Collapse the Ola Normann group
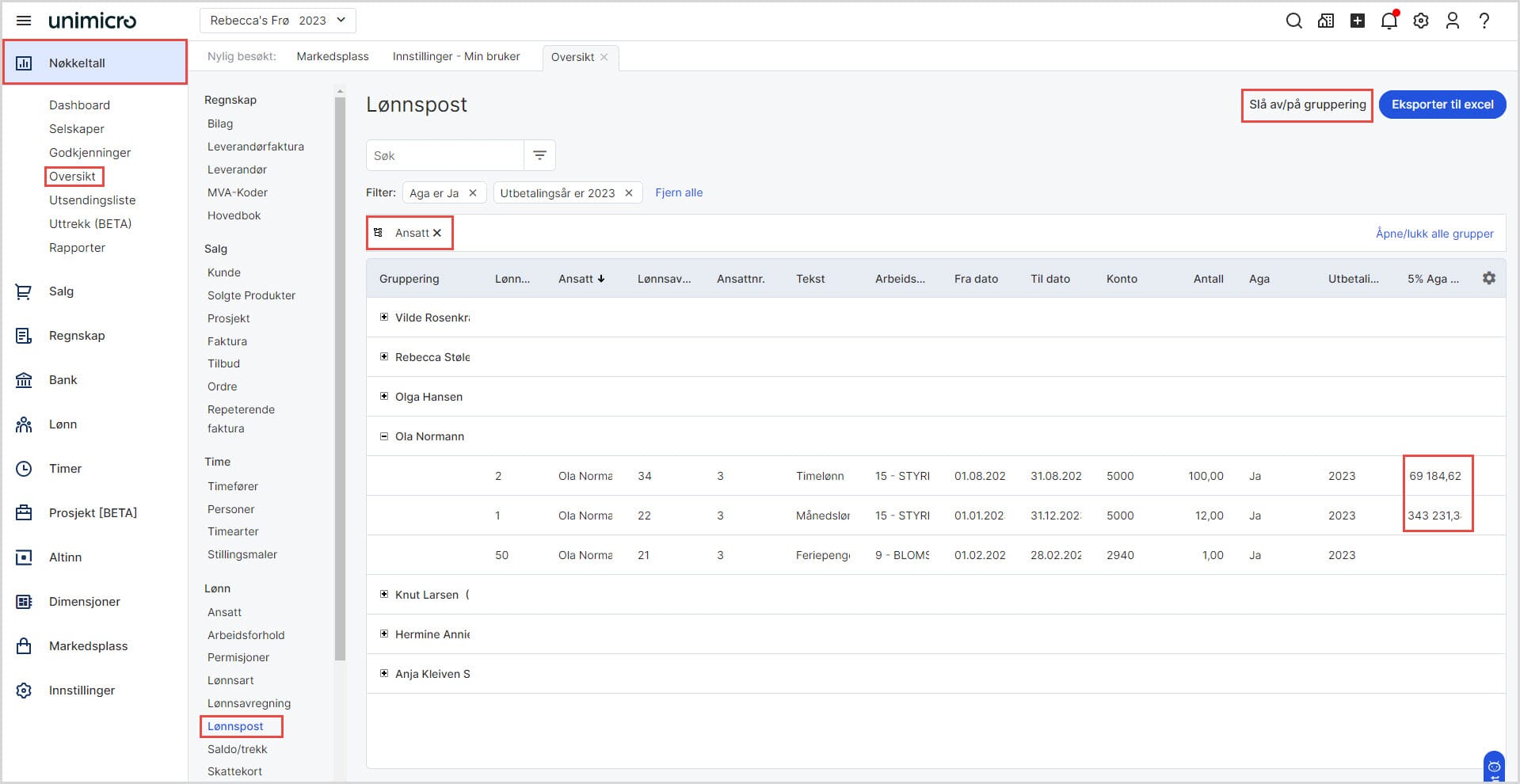Screen dimensions: 1520x784 click(x=384, y=436)
